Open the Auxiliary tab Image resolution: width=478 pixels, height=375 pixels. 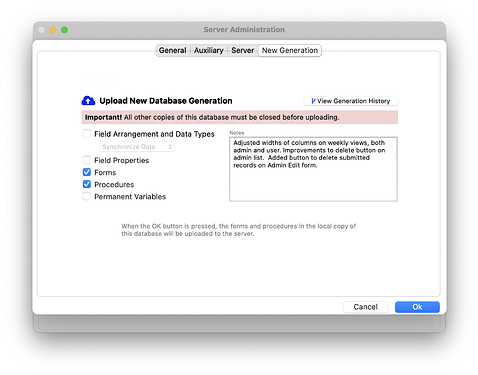(209, 51)
